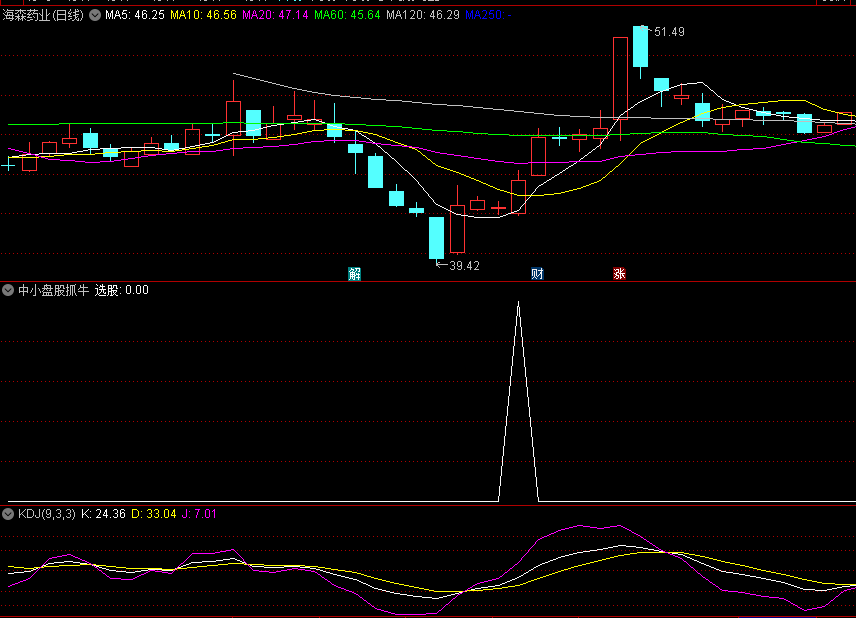This screenshot has width=856, height=618.
Task: Open the main chart indicator dropdown beside 海森药业
Action: point(95,15)
